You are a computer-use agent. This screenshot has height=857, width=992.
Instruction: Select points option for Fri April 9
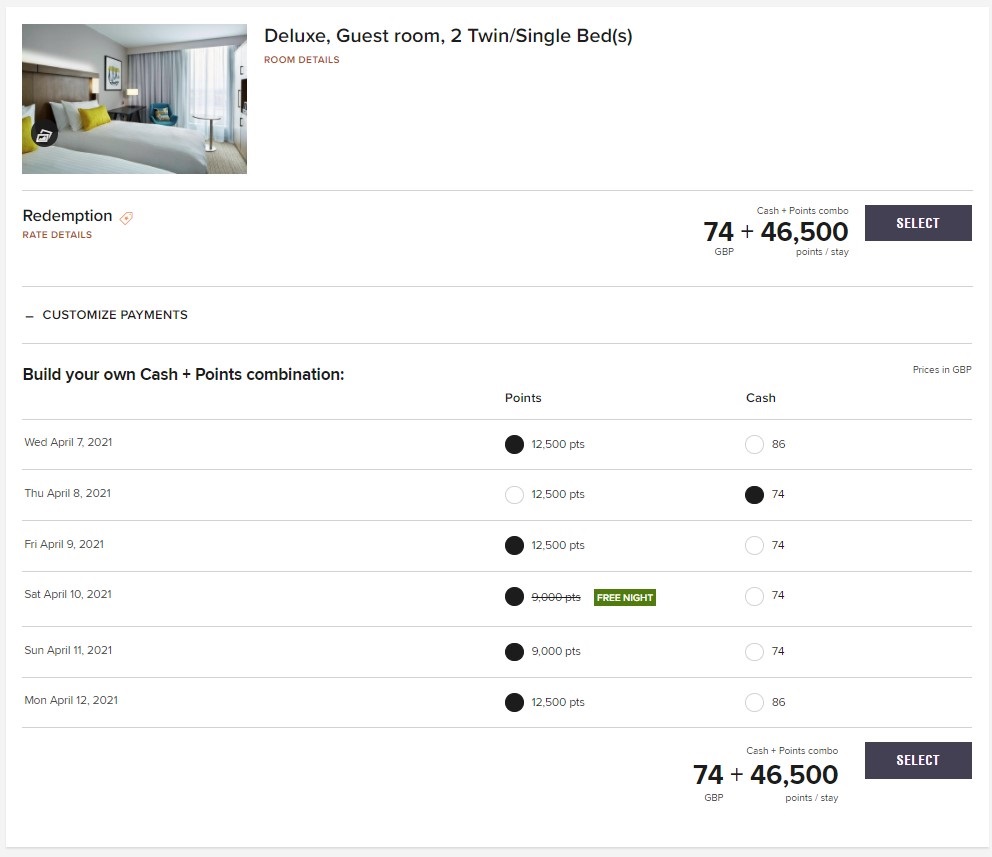click(514, 545)
